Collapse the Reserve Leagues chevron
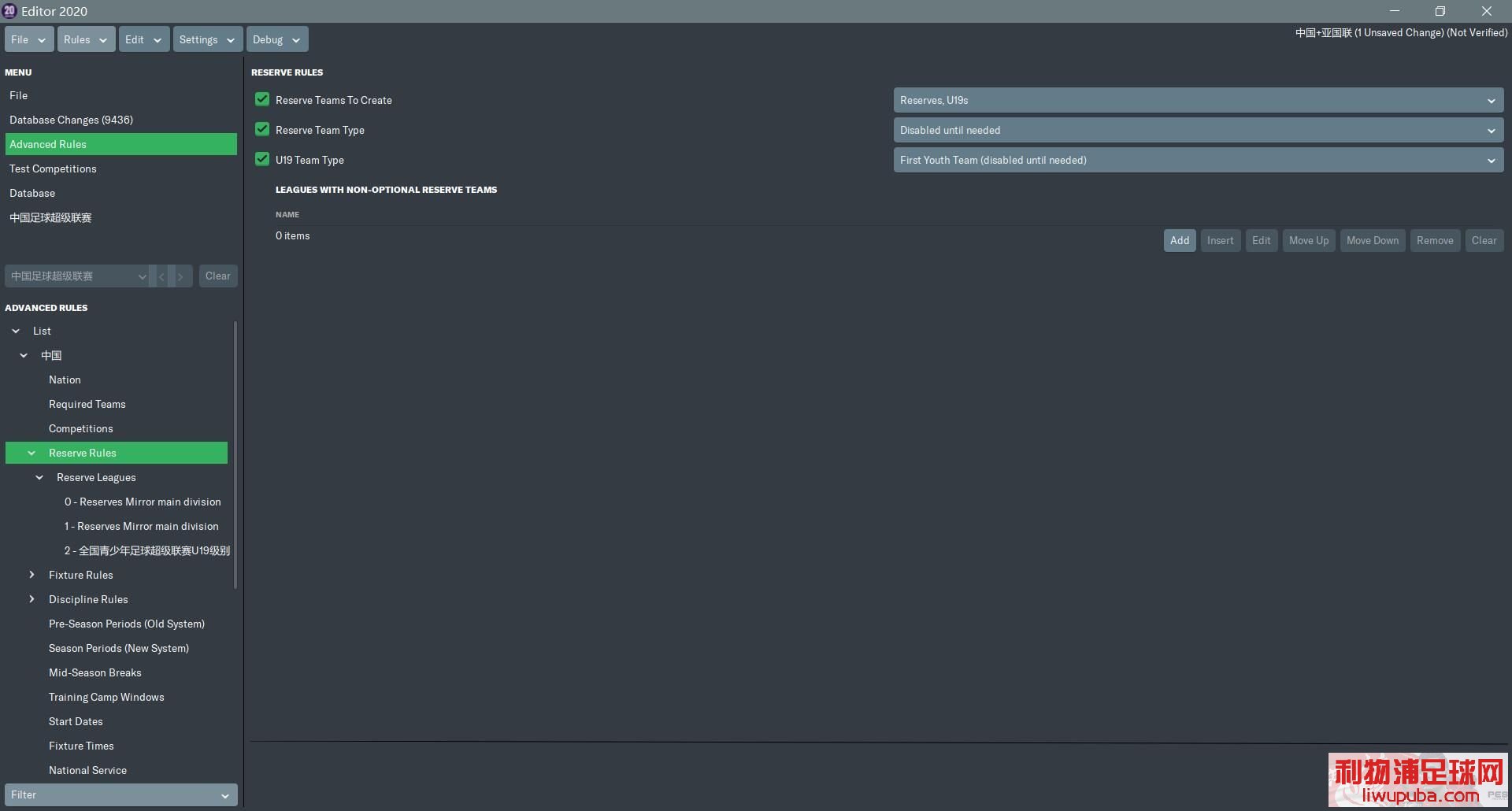1512x811 pixels. [x=39, y=478]
